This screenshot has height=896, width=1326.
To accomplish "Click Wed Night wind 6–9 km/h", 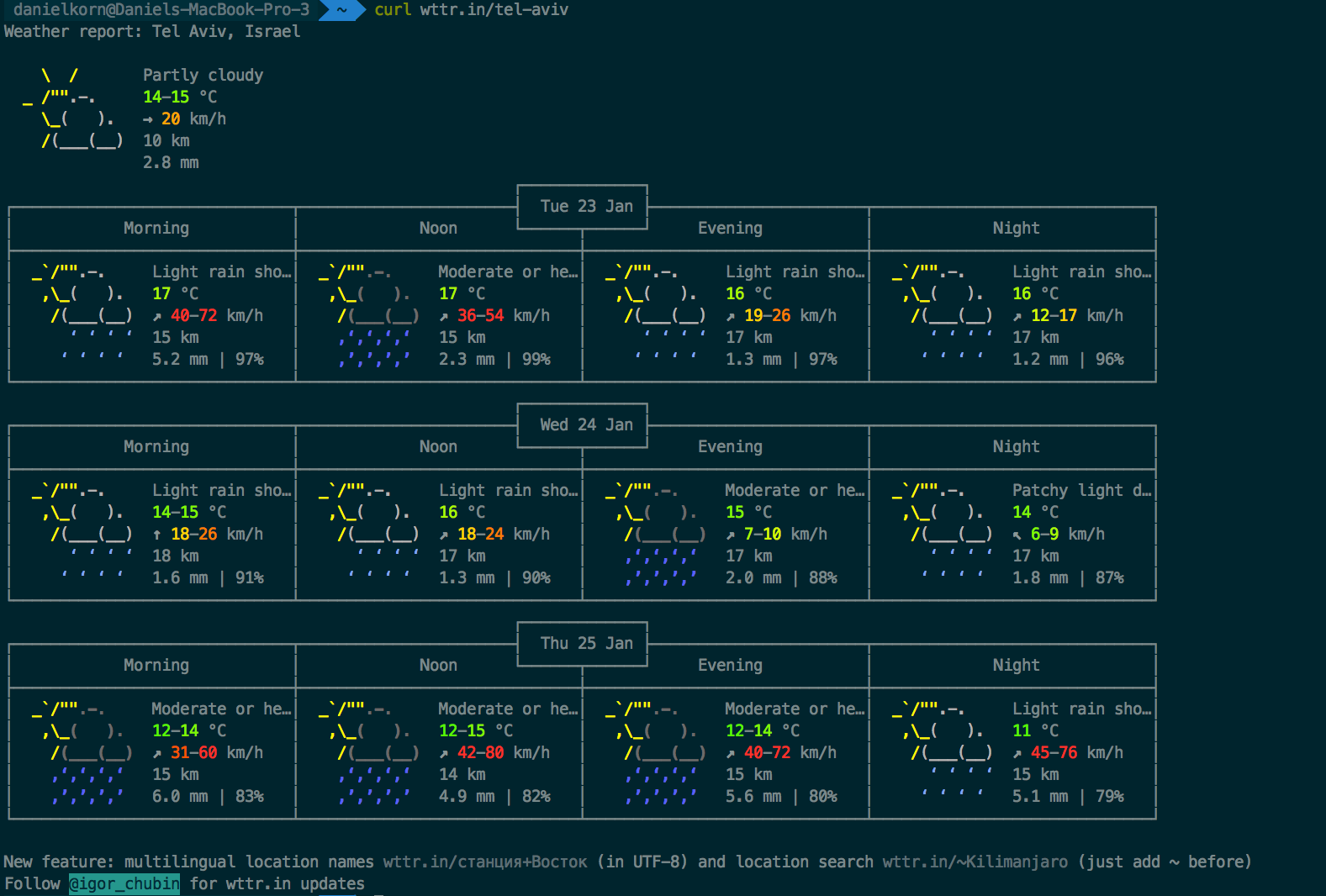I will click(x=1059, y=534).
